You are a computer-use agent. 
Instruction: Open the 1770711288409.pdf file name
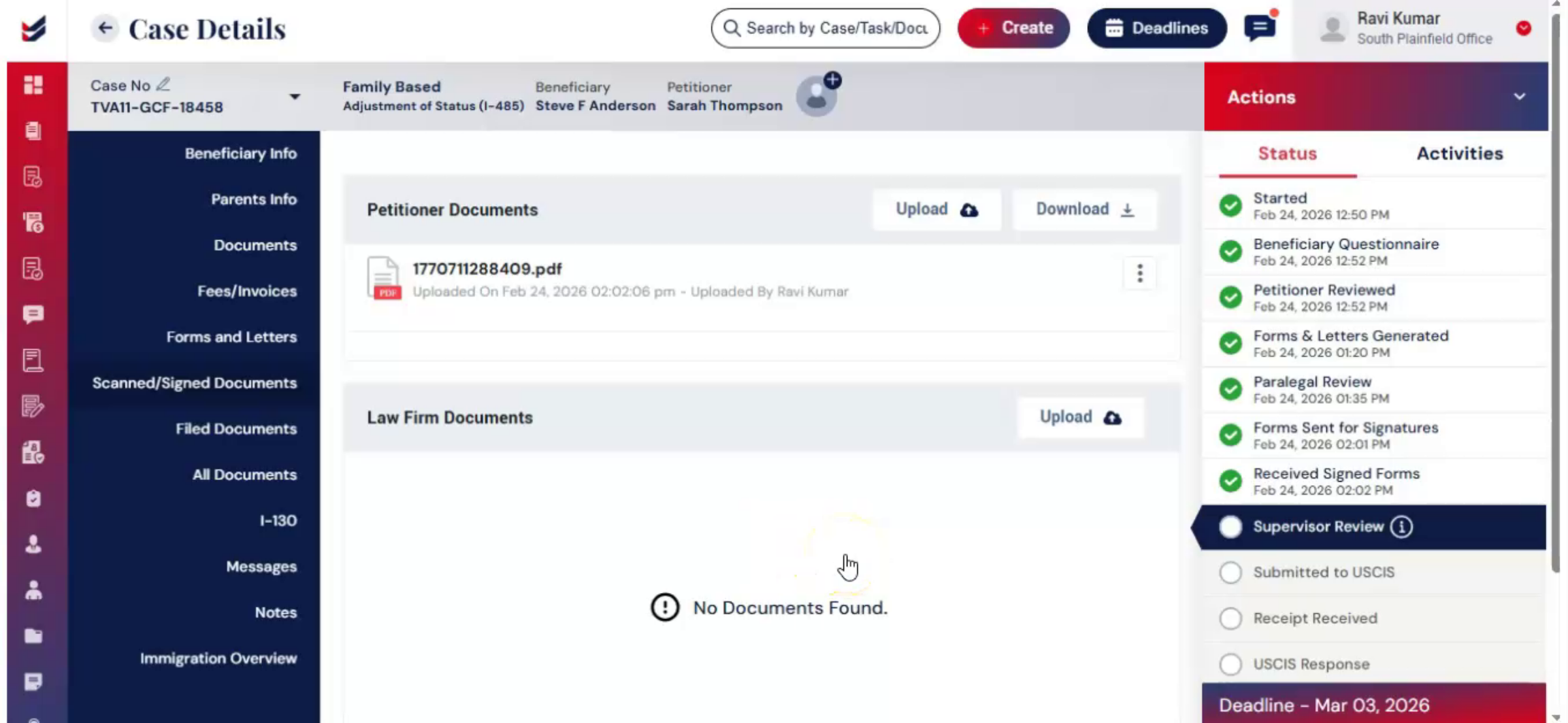(x=487, y=269)
